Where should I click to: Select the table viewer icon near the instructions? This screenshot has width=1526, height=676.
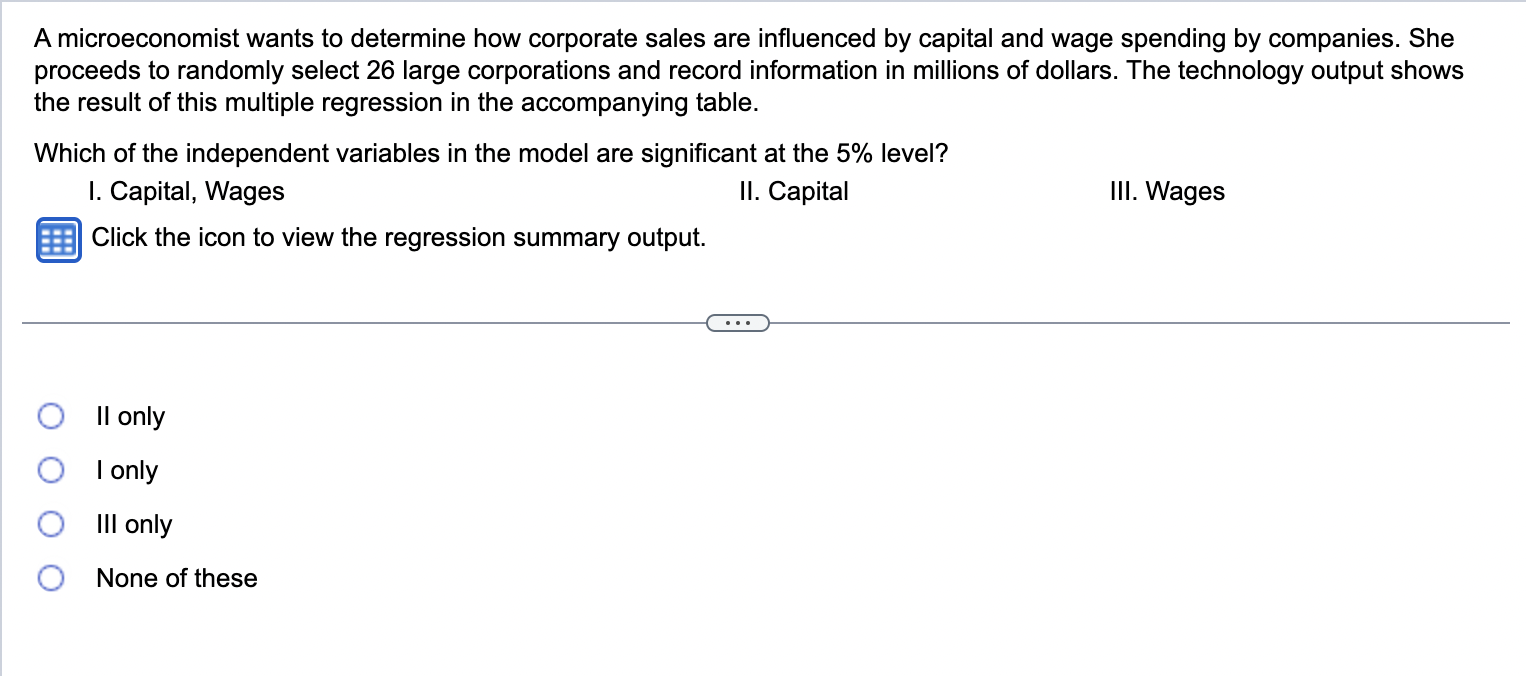pyautogui.click(x=57, y=239)
